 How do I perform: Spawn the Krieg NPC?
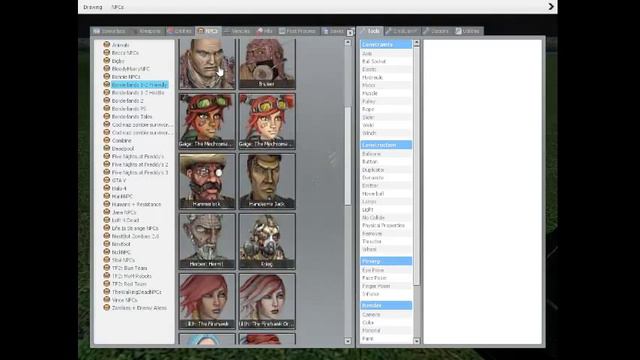tap(267, 241)
